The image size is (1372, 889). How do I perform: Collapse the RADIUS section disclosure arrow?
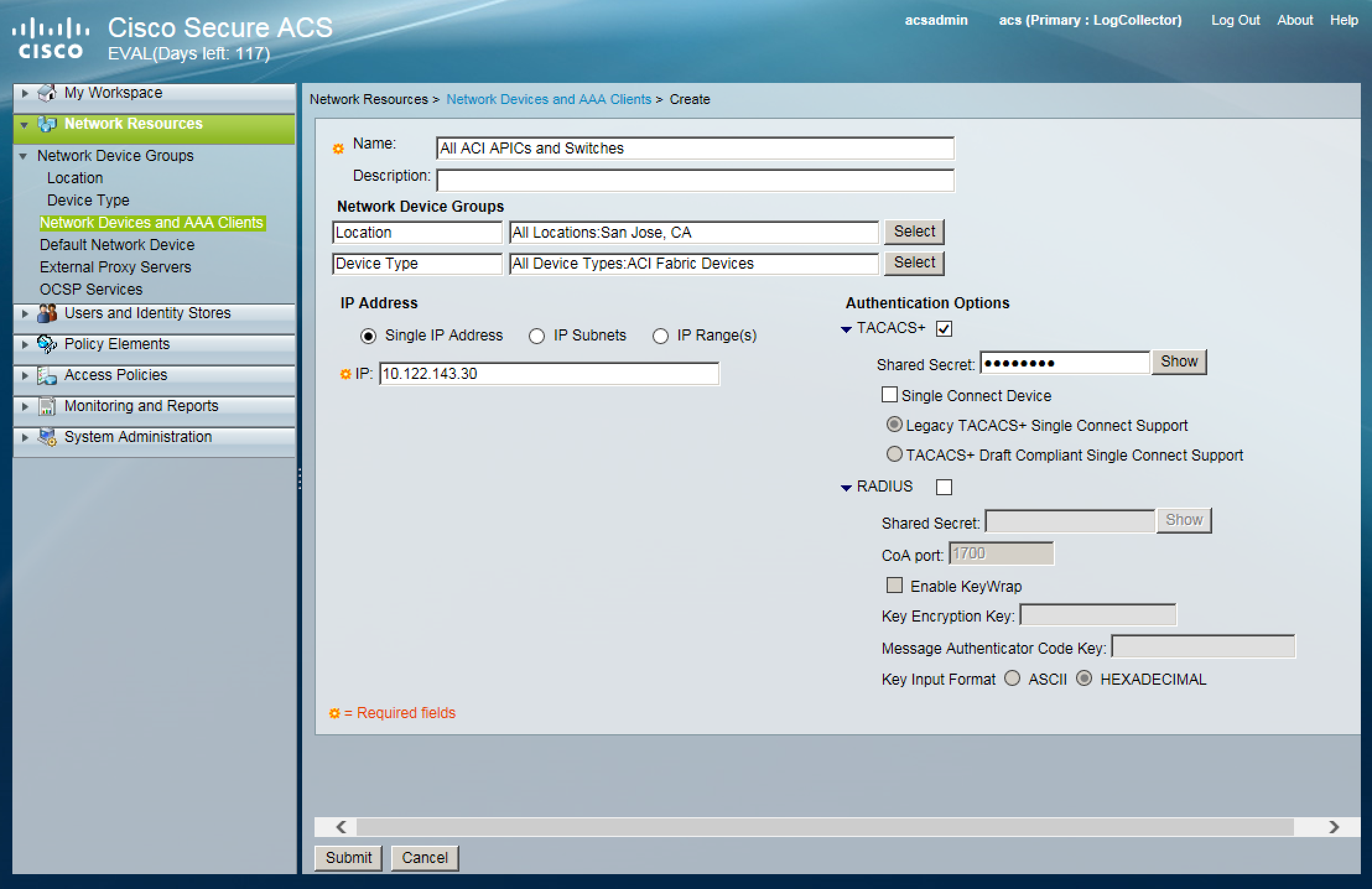846,488
